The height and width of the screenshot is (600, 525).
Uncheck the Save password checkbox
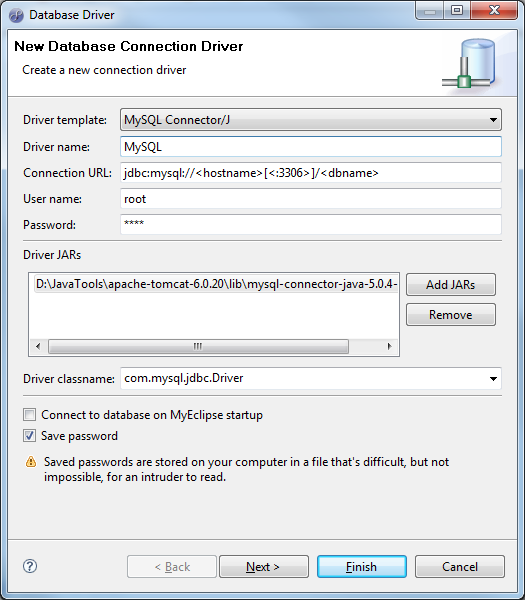29,435
